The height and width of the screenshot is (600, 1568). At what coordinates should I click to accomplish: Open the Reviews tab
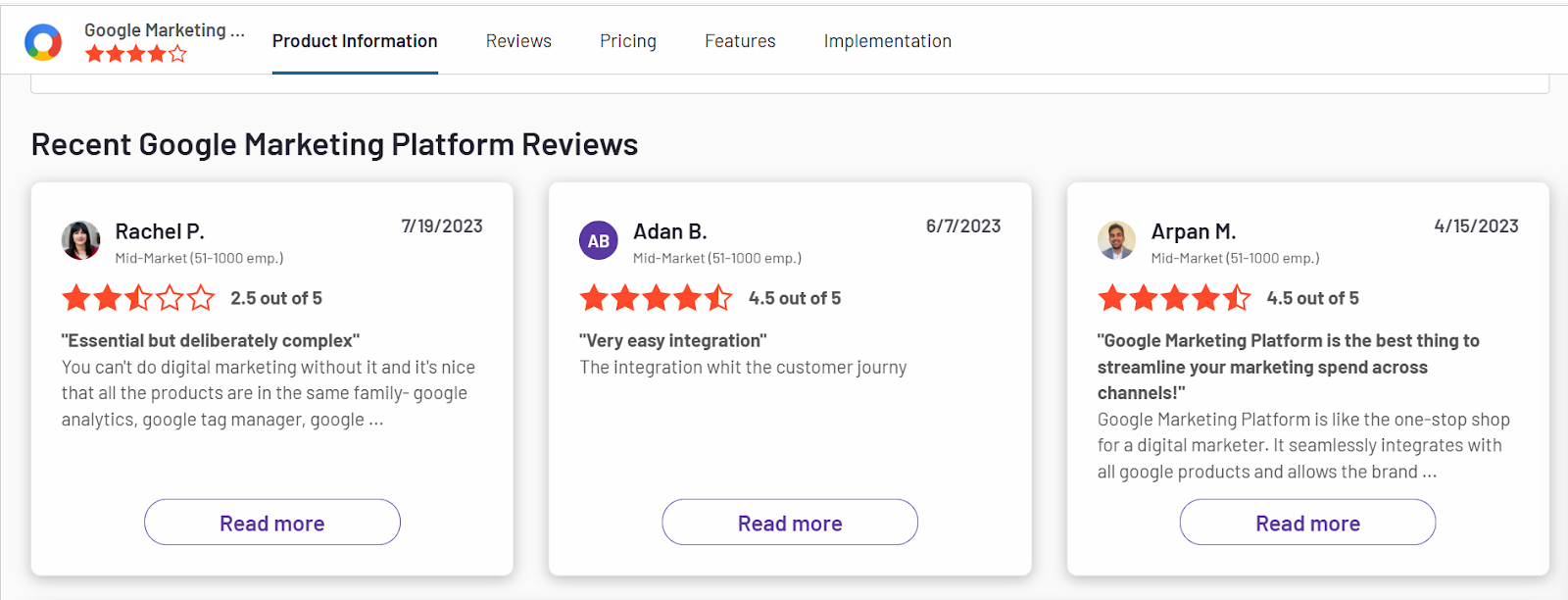(518, 41)
